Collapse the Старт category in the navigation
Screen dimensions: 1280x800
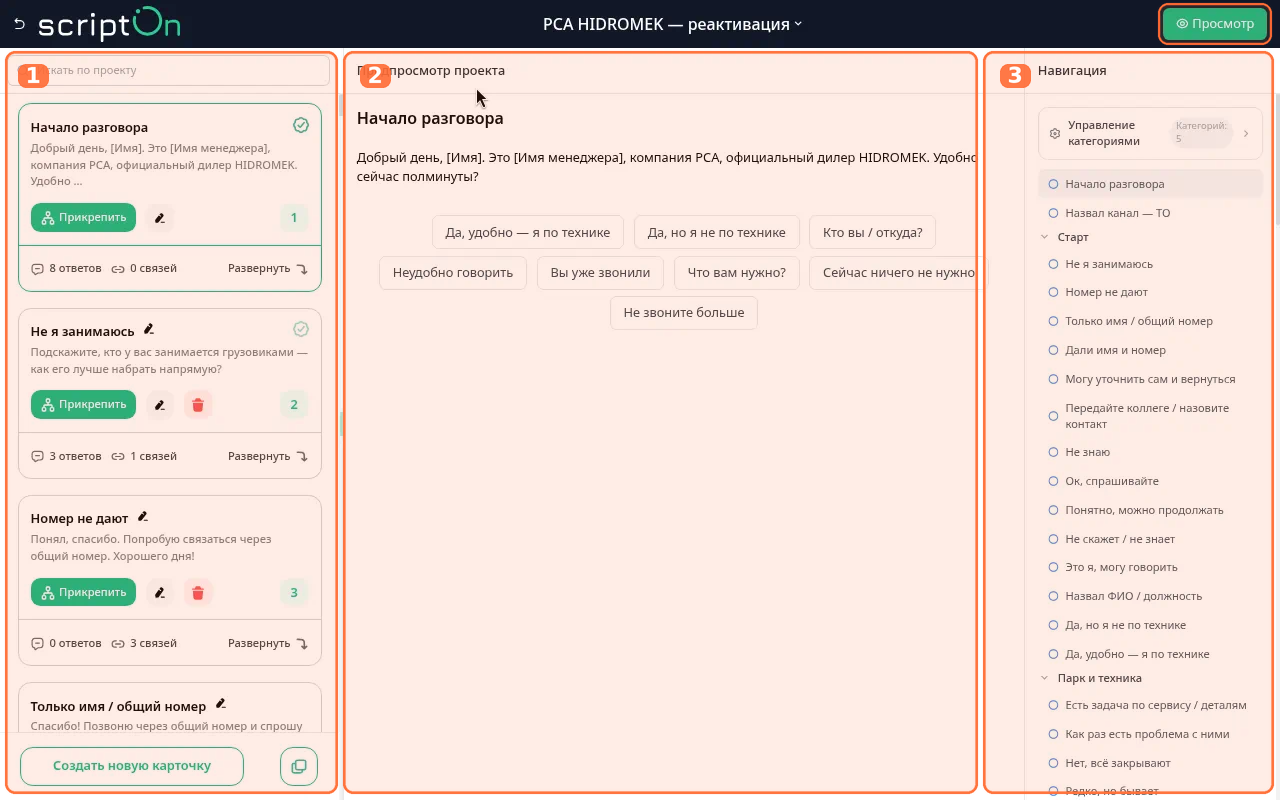(1045, 237)
